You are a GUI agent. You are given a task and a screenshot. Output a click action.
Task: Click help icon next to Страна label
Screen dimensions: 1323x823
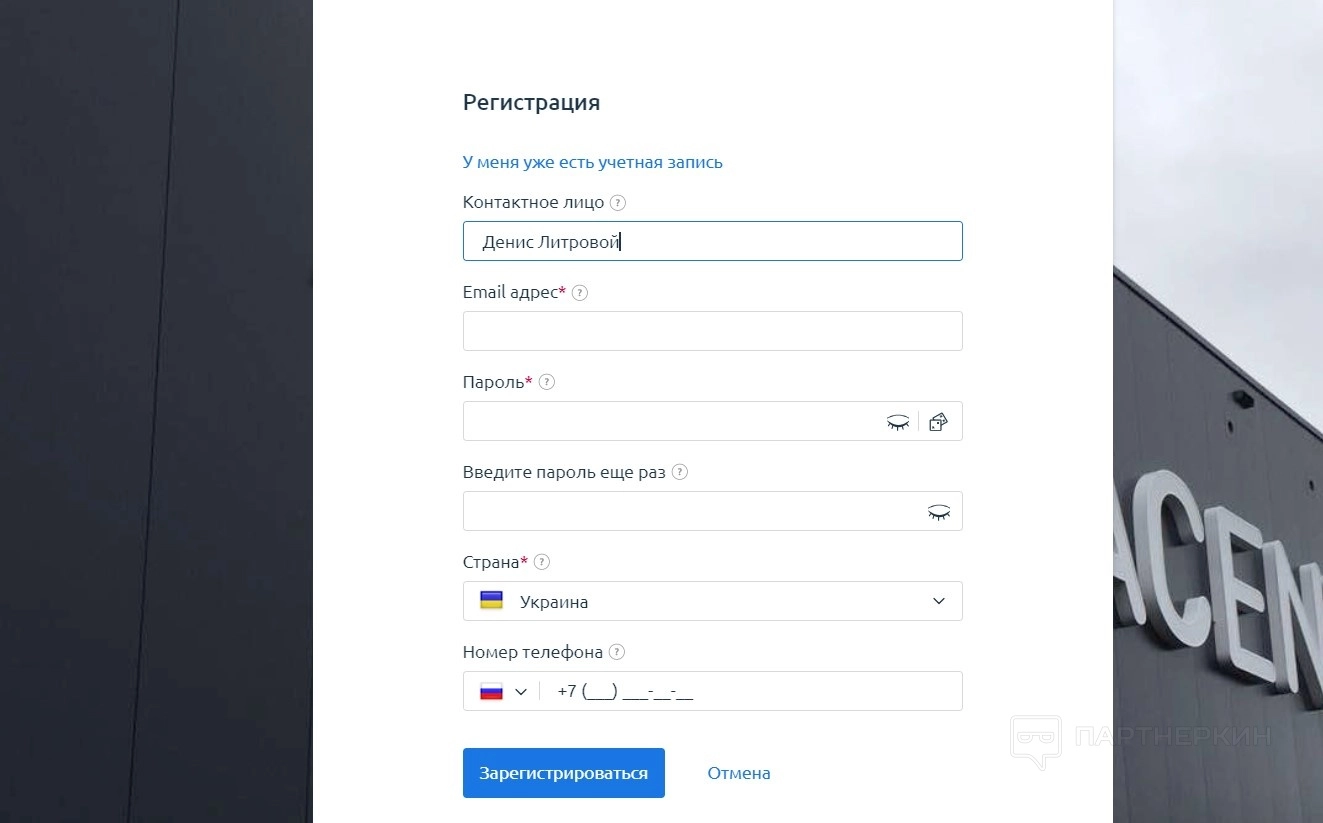[x=542, y=562]
